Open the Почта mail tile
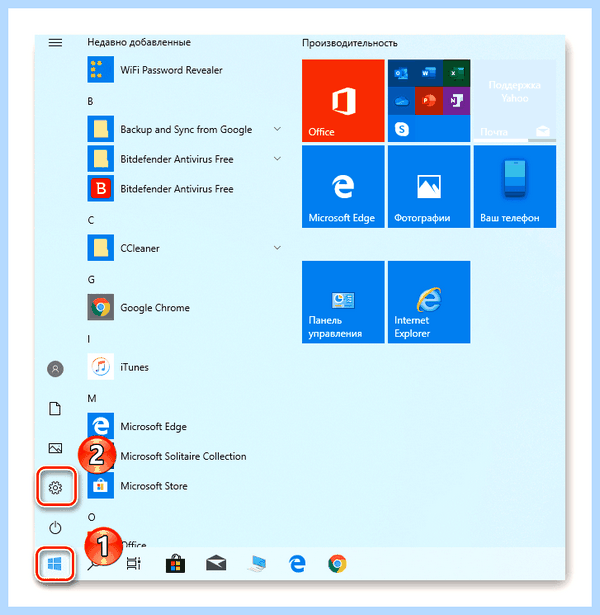The image size is (600, 615). point(515,100)
